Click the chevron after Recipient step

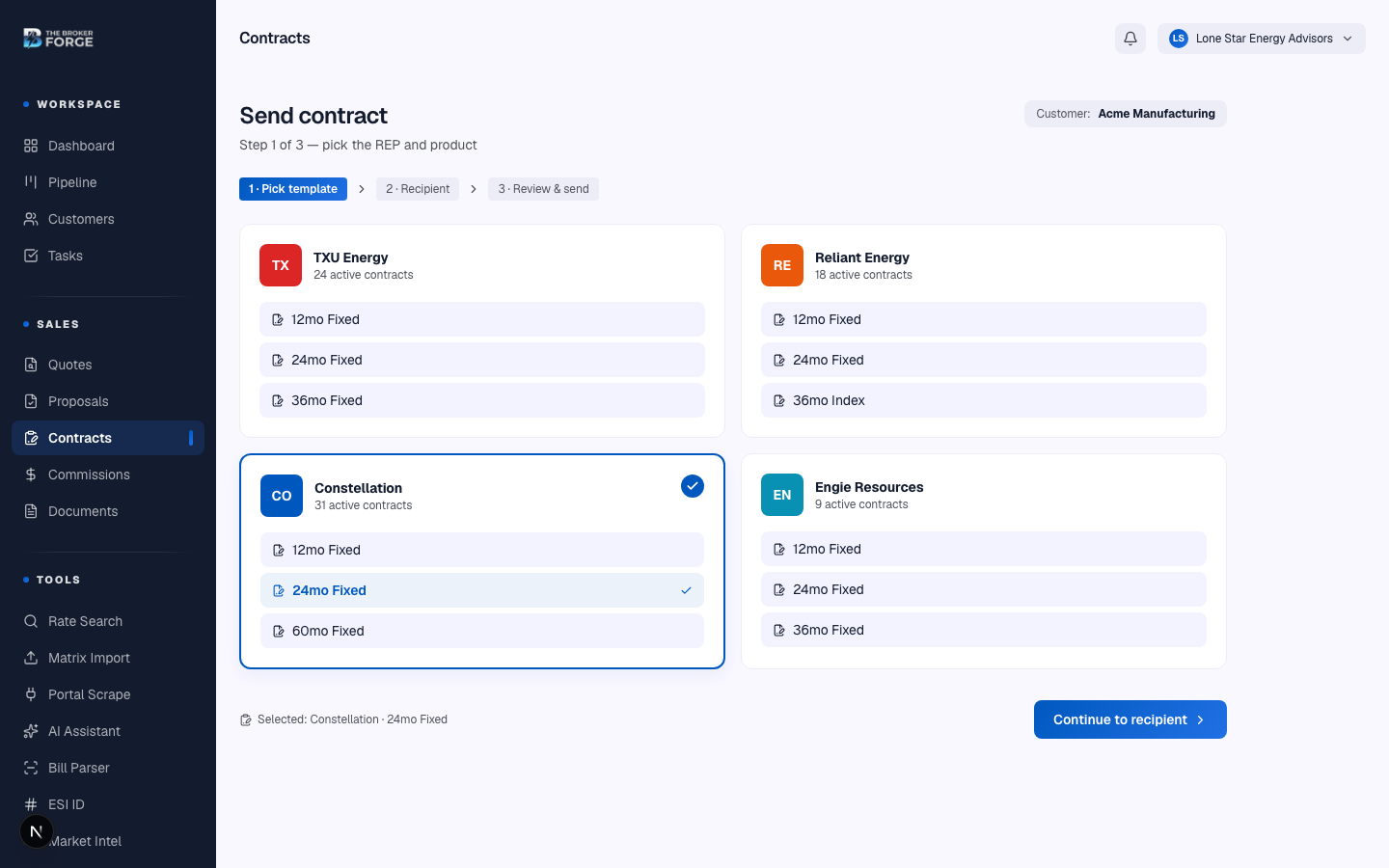(x=474, y=189)
